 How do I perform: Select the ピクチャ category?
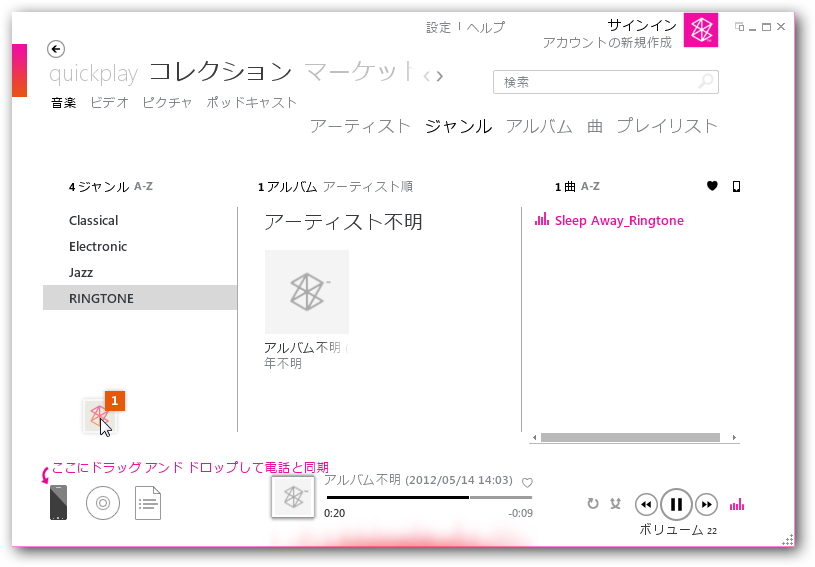point(167,102)
